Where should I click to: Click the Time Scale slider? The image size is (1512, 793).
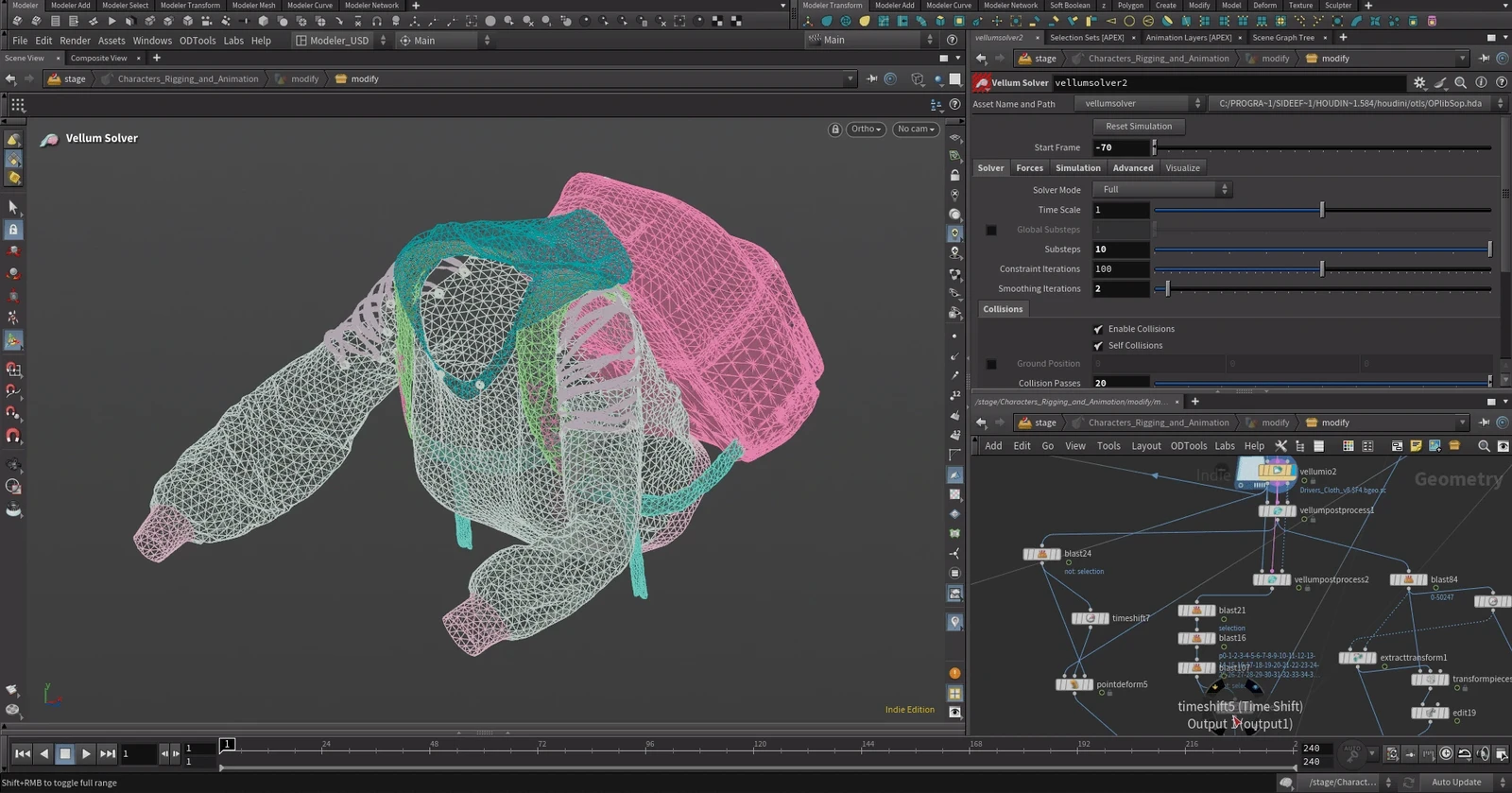click(x=1322, y=210)
